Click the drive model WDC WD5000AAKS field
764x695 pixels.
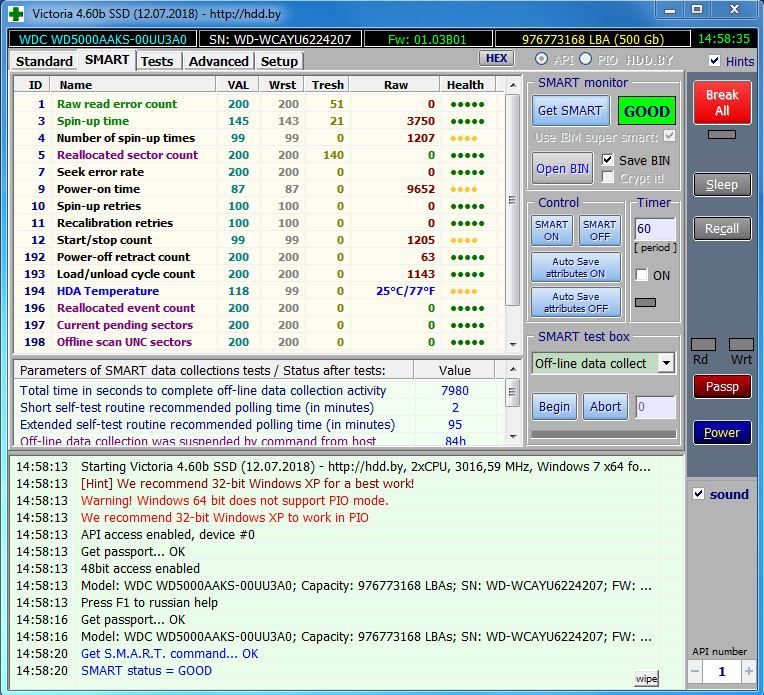(103, 39)
